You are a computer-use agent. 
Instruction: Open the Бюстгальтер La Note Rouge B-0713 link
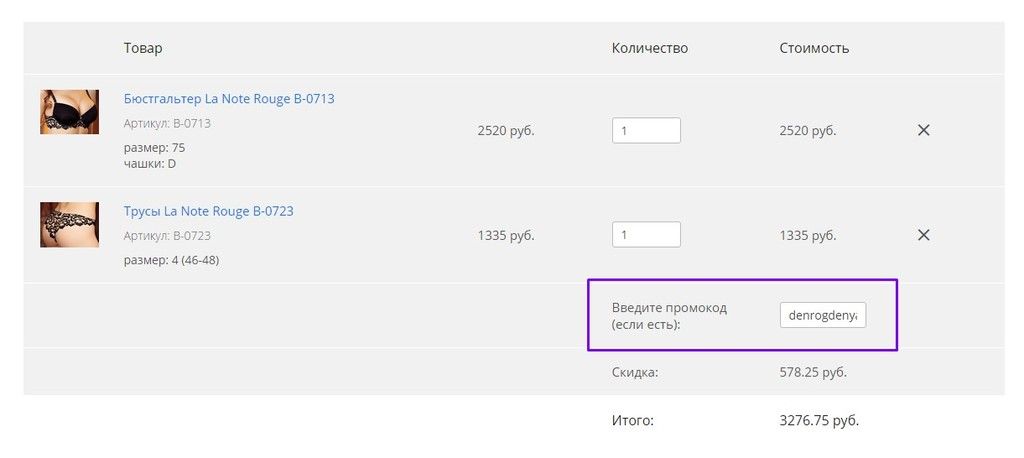(229, 99)
